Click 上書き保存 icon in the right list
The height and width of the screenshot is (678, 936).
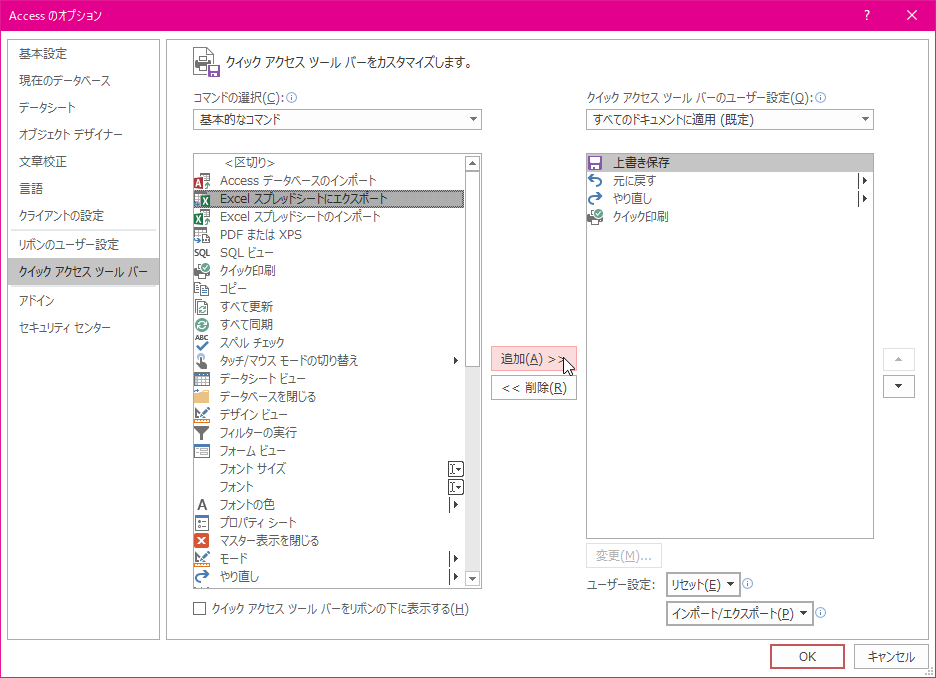point(595,163)
